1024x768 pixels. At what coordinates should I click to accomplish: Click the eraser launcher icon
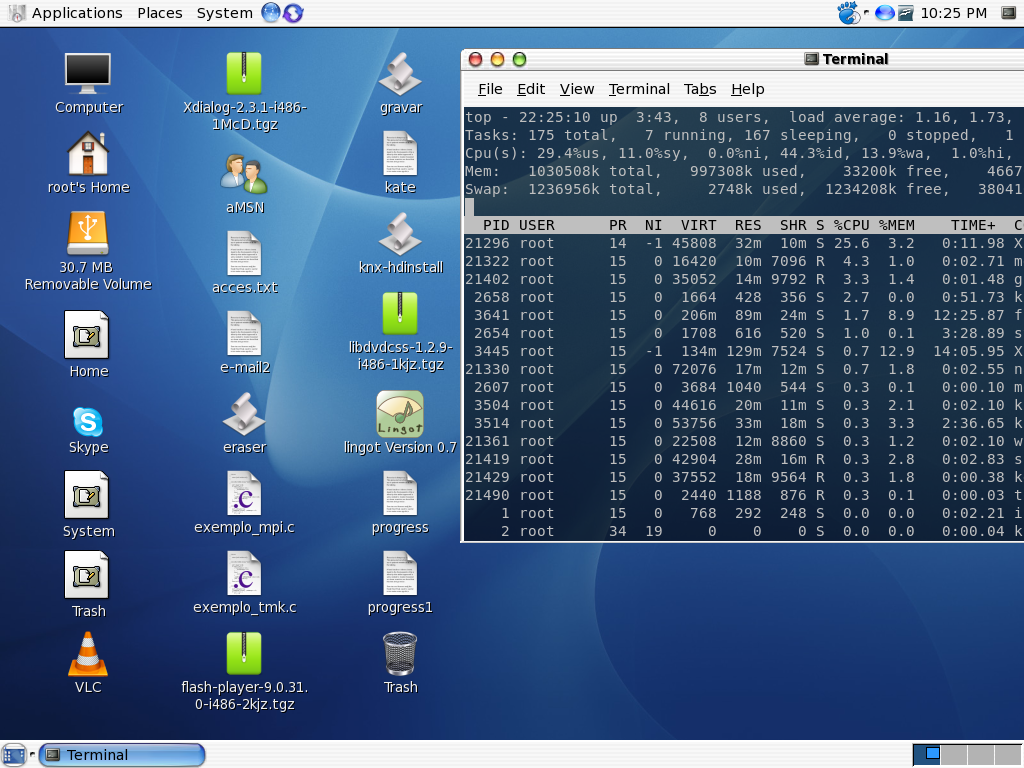(x=244, y=414)
